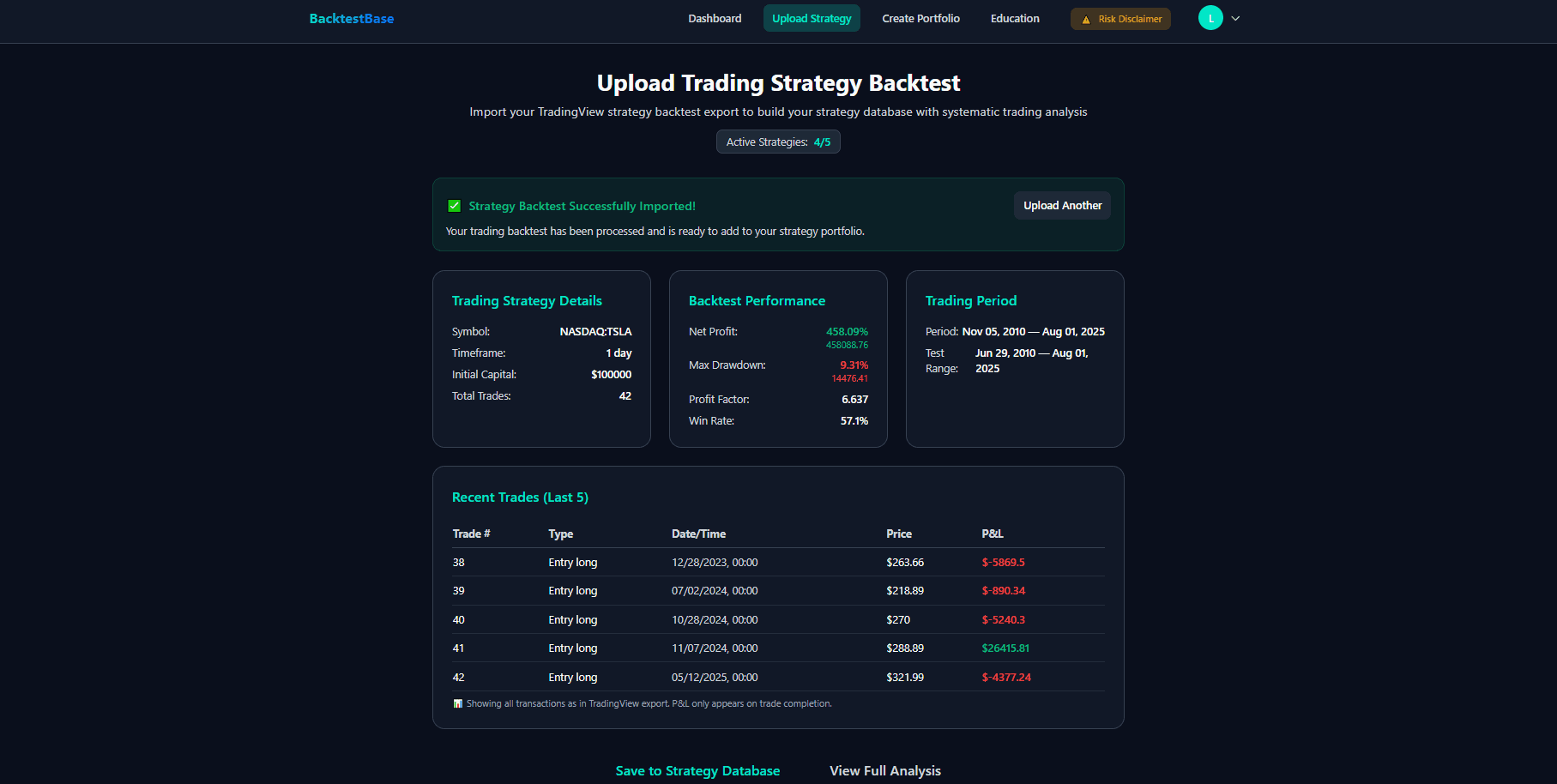The width and height of the screenshot is (1557, 784).
Task: Select the price $270
Action: coord(898,619)
